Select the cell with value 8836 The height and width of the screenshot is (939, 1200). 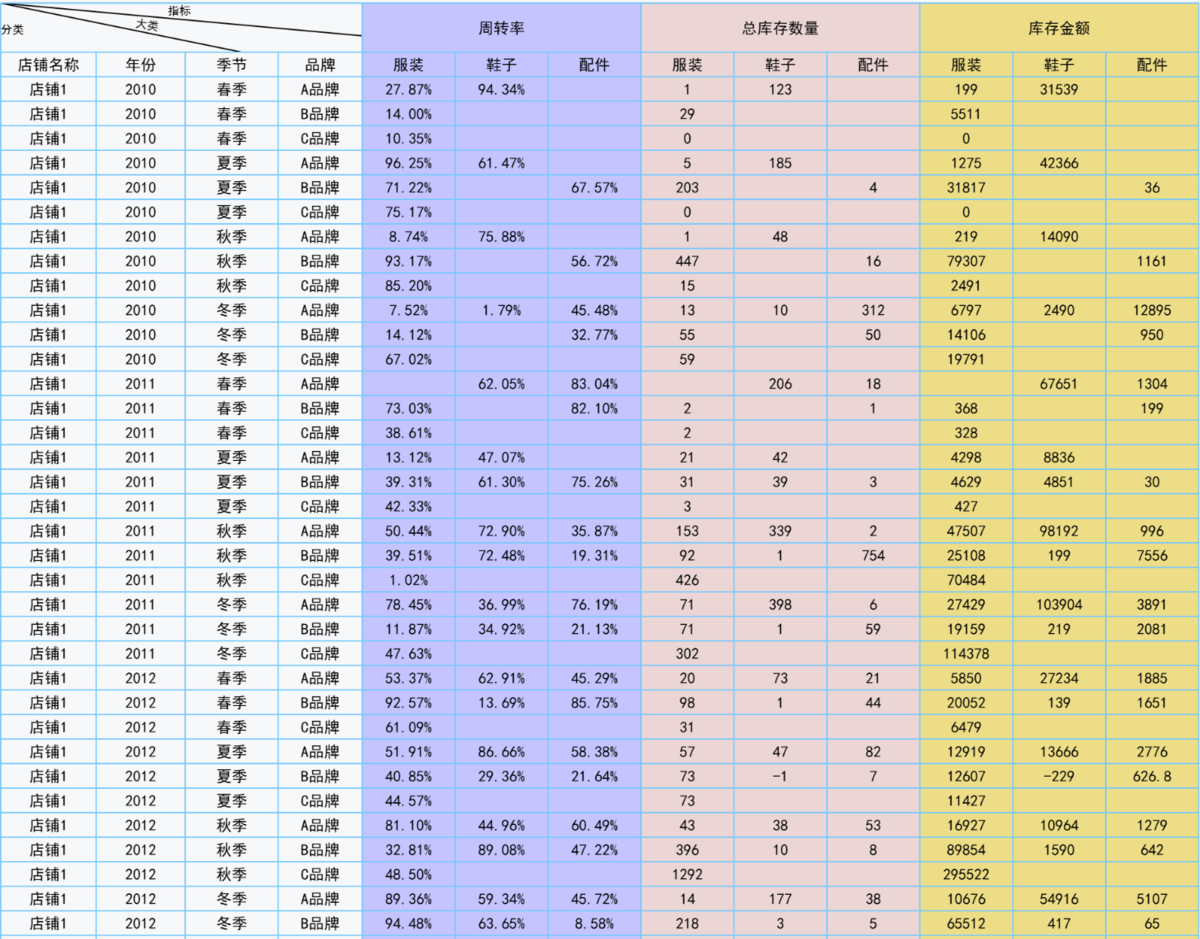point(1059,457)
